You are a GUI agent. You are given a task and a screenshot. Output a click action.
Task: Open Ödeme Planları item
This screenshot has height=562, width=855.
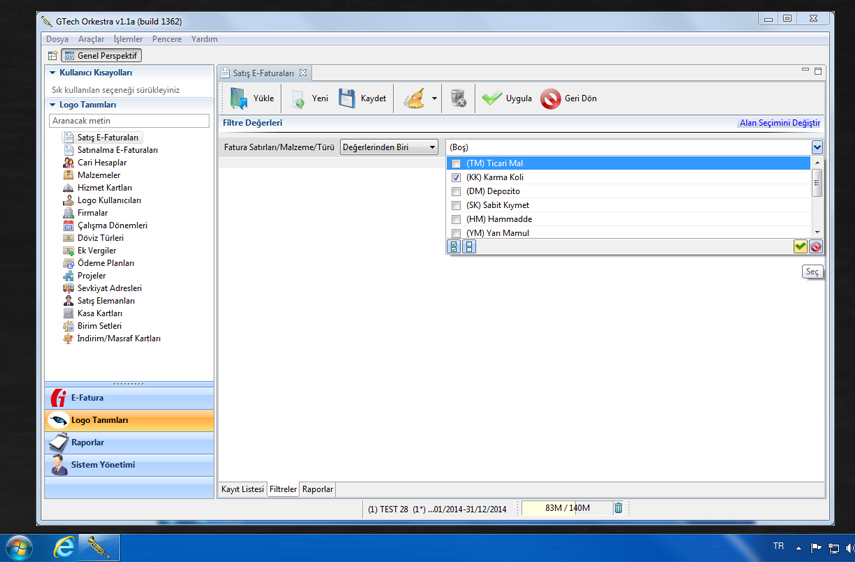click(x=105, y=263)
